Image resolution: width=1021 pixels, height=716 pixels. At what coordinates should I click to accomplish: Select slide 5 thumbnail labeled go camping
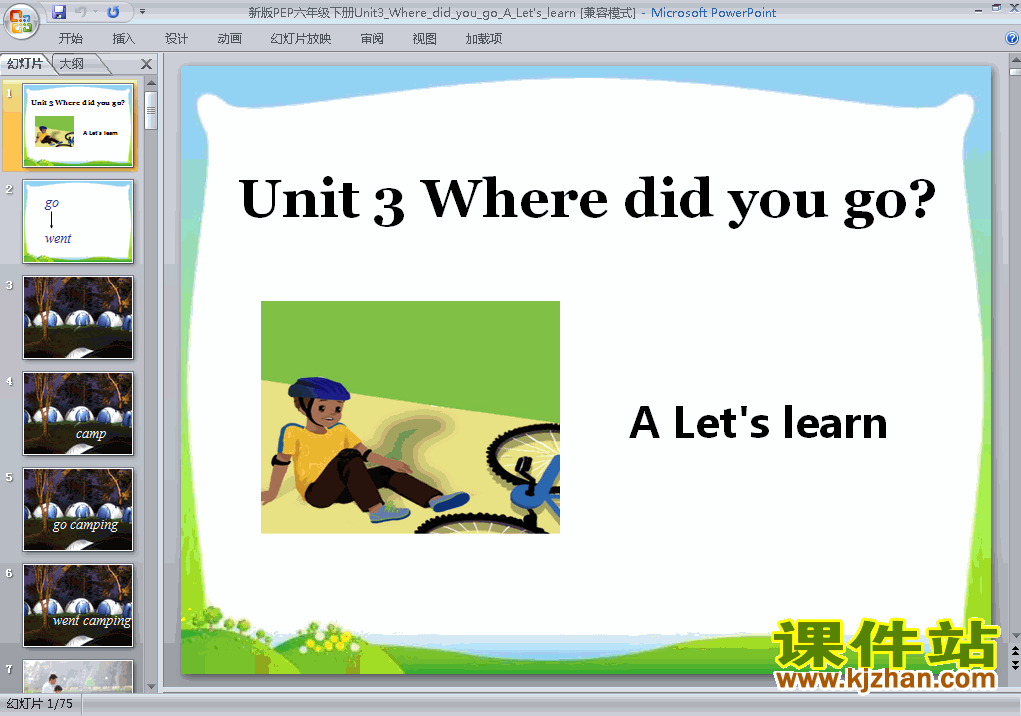pos(78,510)
